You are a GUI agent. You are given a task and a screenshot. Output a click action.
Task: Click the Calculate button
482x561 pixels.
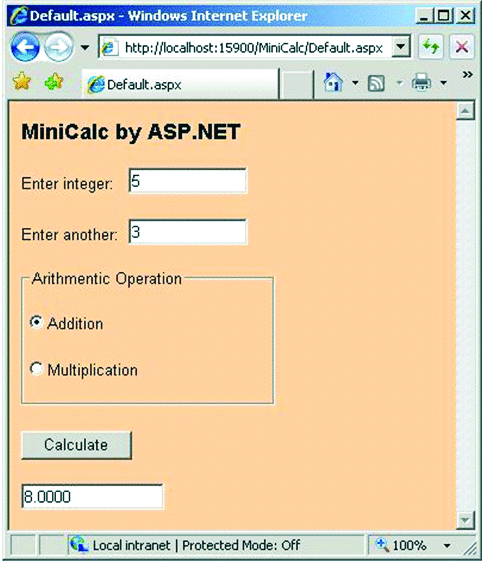coord(76,445)
